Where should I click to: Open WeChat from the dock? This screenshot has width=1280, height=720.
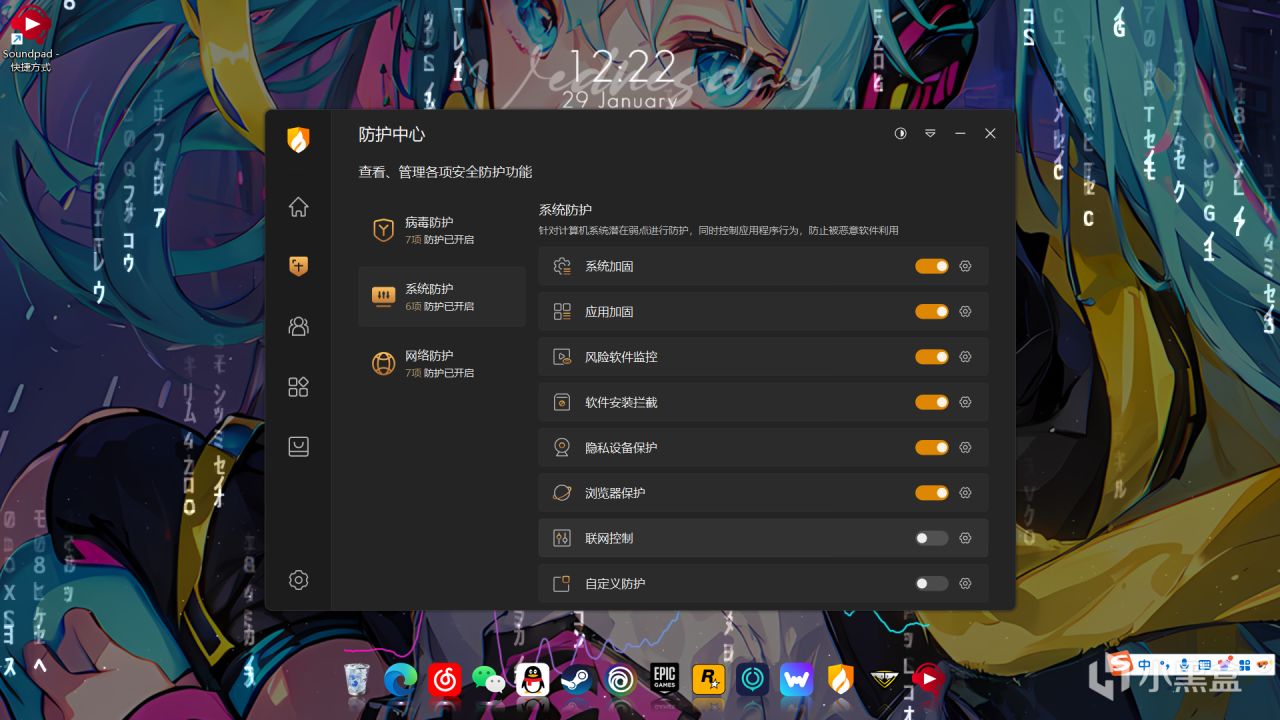pos(488,680)
